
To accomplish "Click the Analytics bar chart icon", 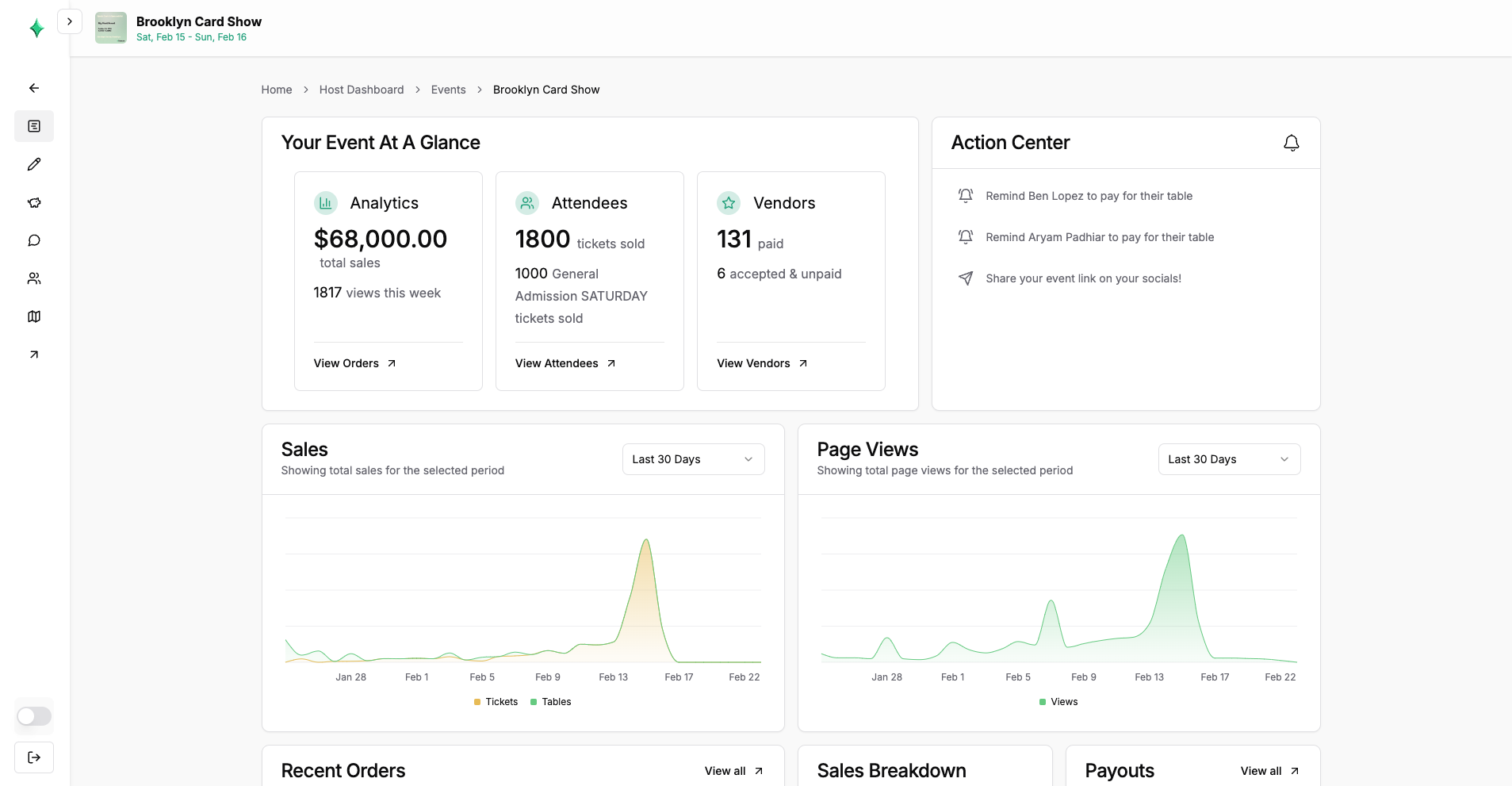I will click(326, 203).
